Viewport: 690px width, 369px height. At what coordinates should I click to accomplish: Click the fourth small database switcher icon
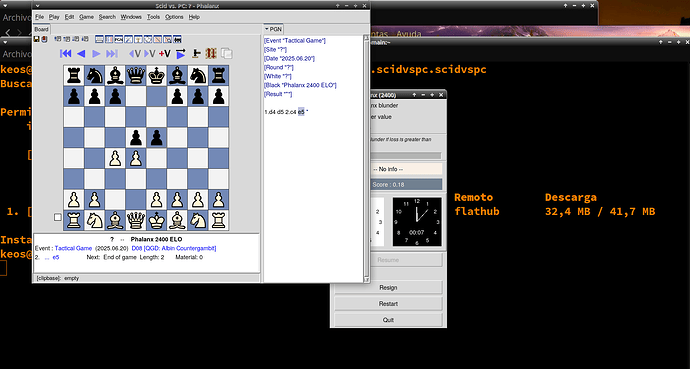85,39
